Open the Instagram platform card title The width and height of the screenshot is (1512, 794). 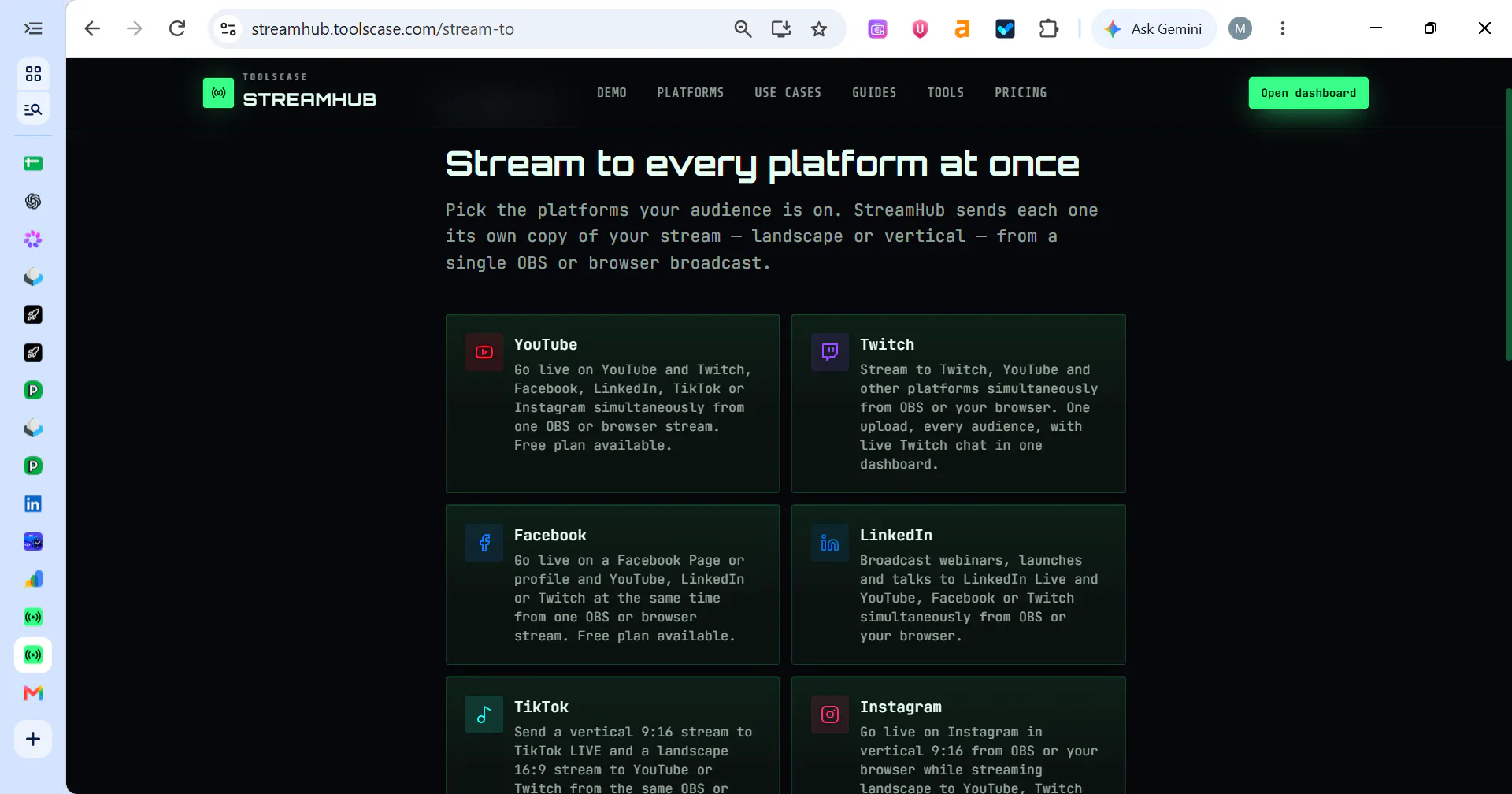[901, 707]
